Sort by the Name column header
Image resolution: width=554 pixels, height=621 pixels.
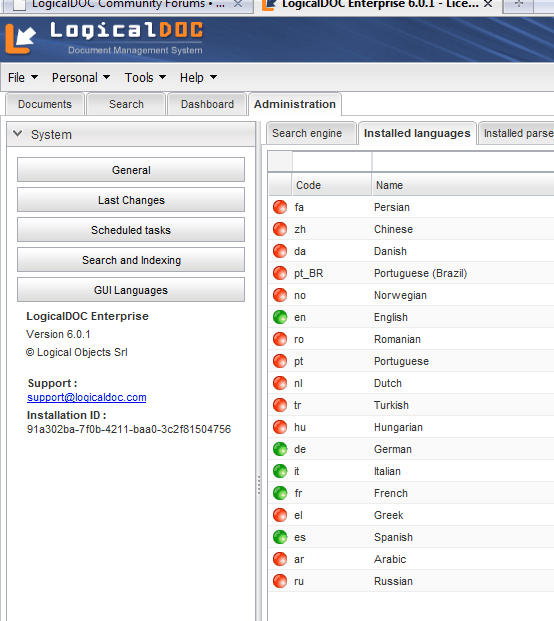tap(463, 185)
